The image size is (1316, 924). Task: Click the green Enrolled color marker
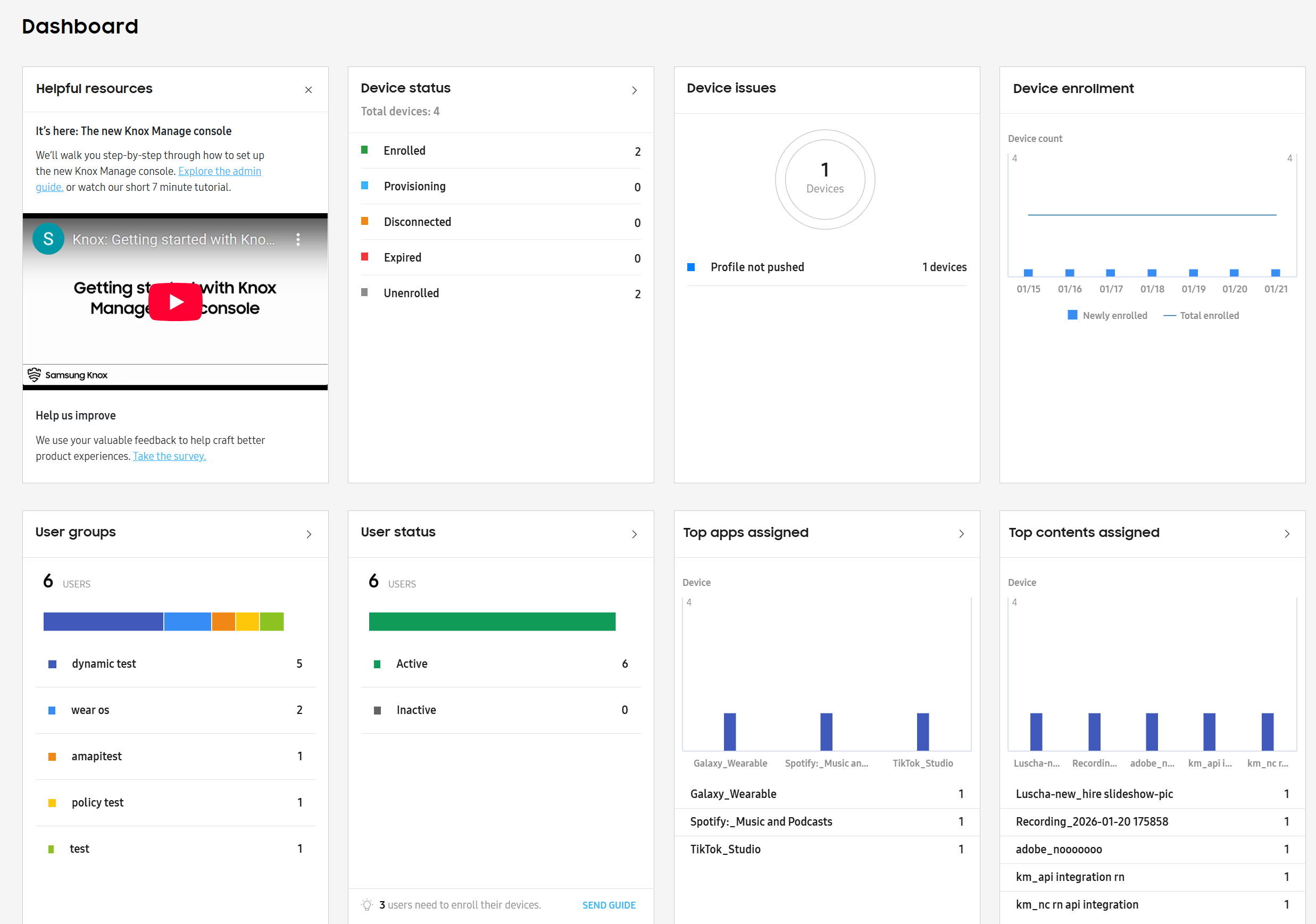coord(364,149)
